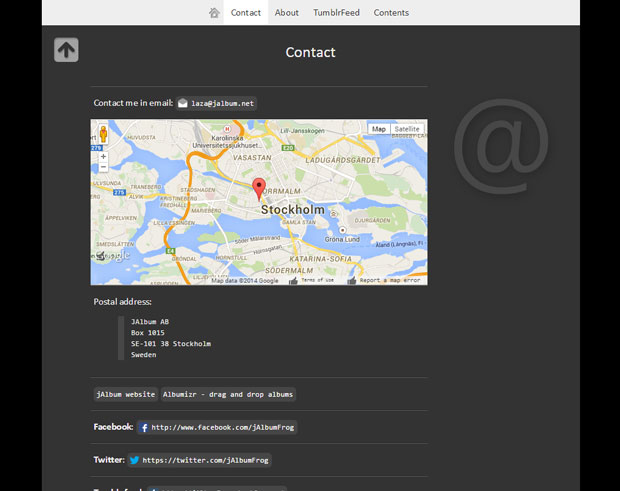Open the TumblrFeed menu item

coord(336,13)
